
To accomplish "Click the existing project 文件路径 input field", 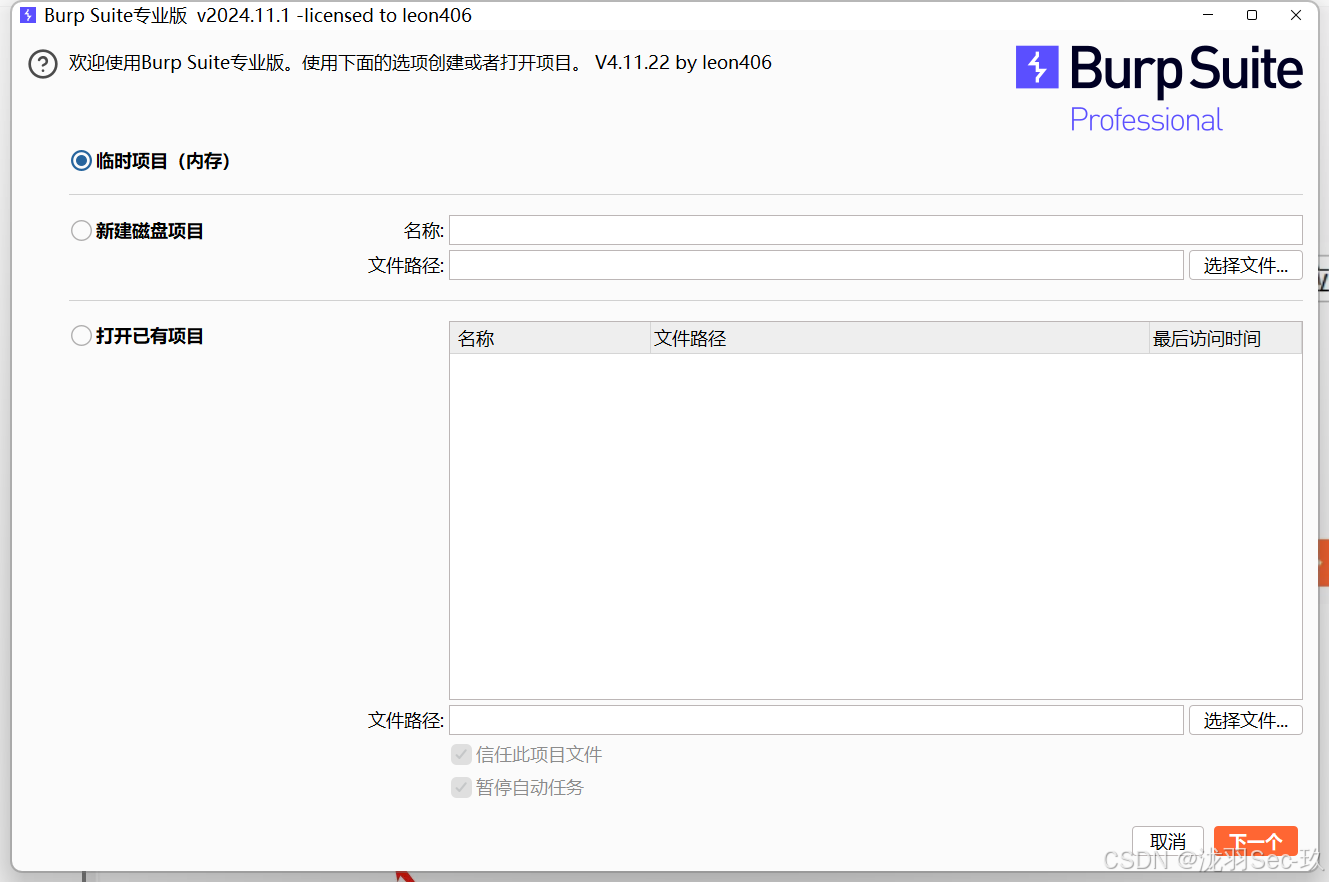I will tap(816, 720).
